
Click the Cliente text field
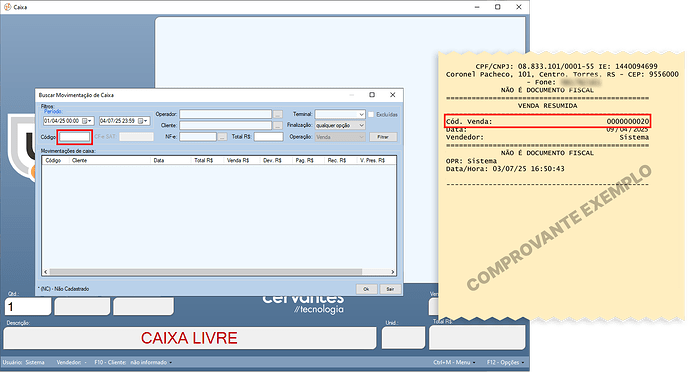click(x=226, y=125)
